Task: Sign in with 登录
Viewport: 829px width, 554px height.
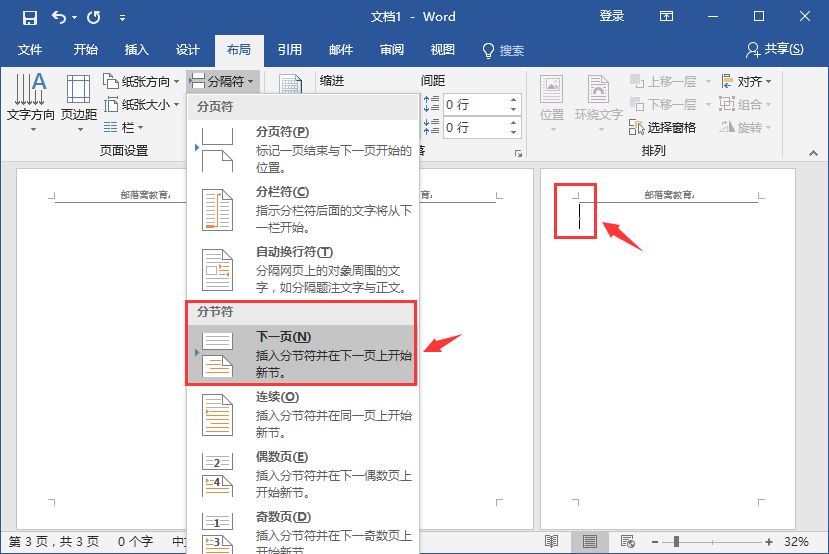Action: (612, 16)
